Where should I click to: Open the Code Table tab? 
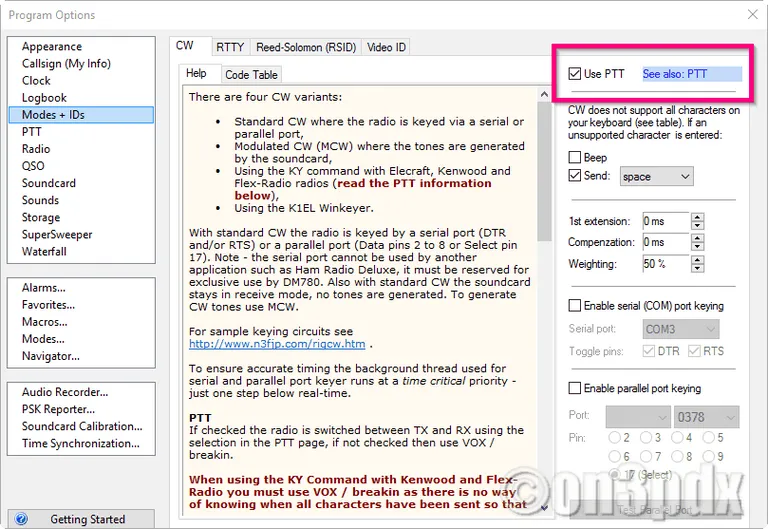[x=251, y=74]
